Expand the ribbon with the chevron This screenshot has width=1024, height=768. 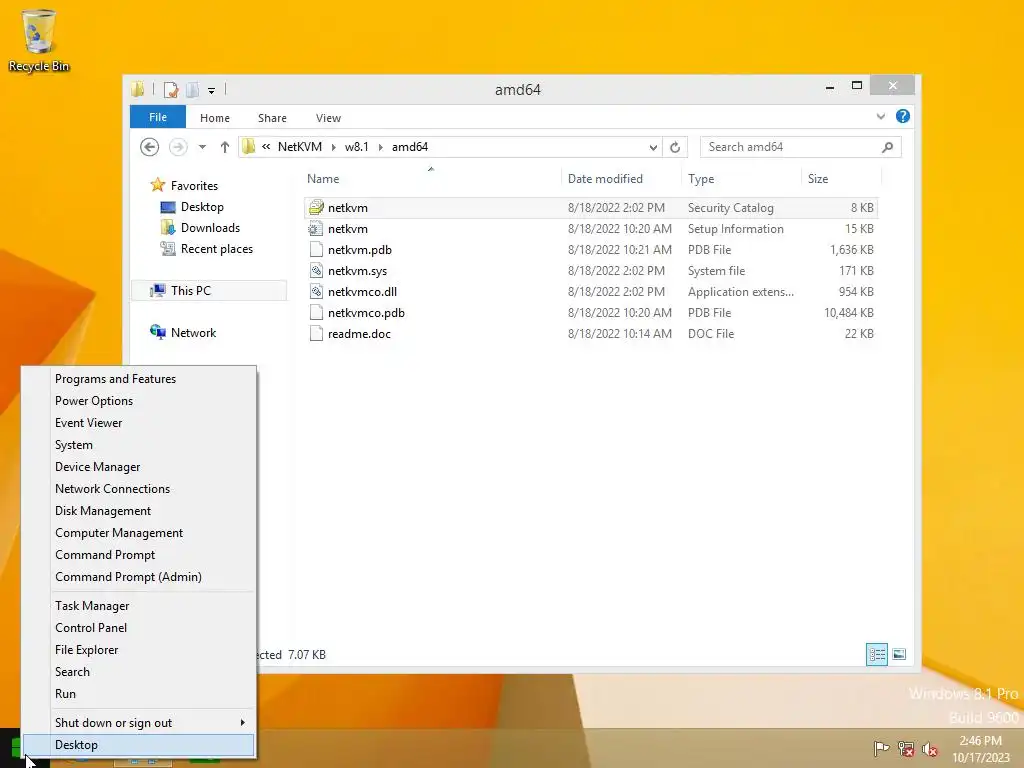pos(880,116)
